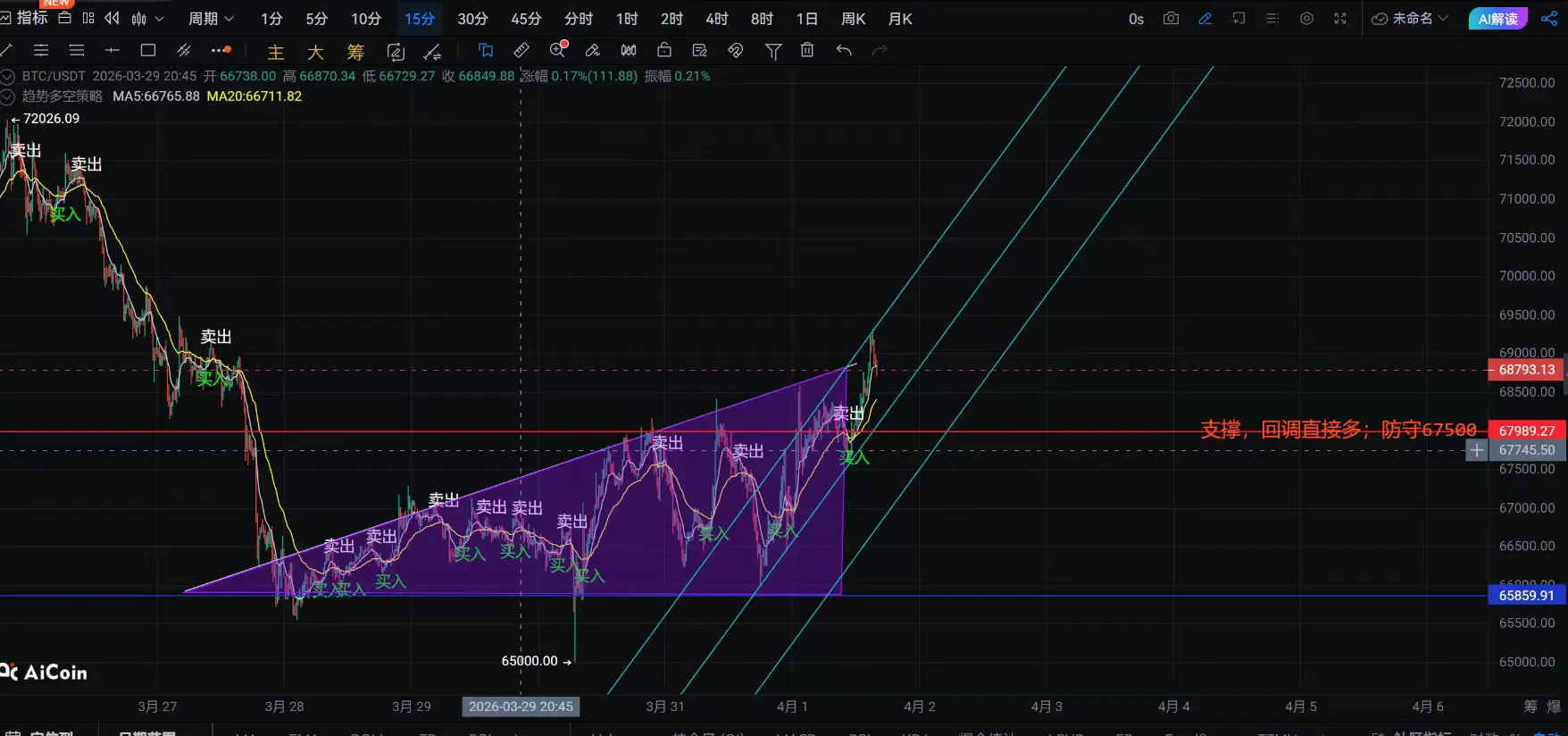Click the pencil edit-drawings icon
The width and height of the screenshot is (1568, 736).
click(x=593, y=50)
